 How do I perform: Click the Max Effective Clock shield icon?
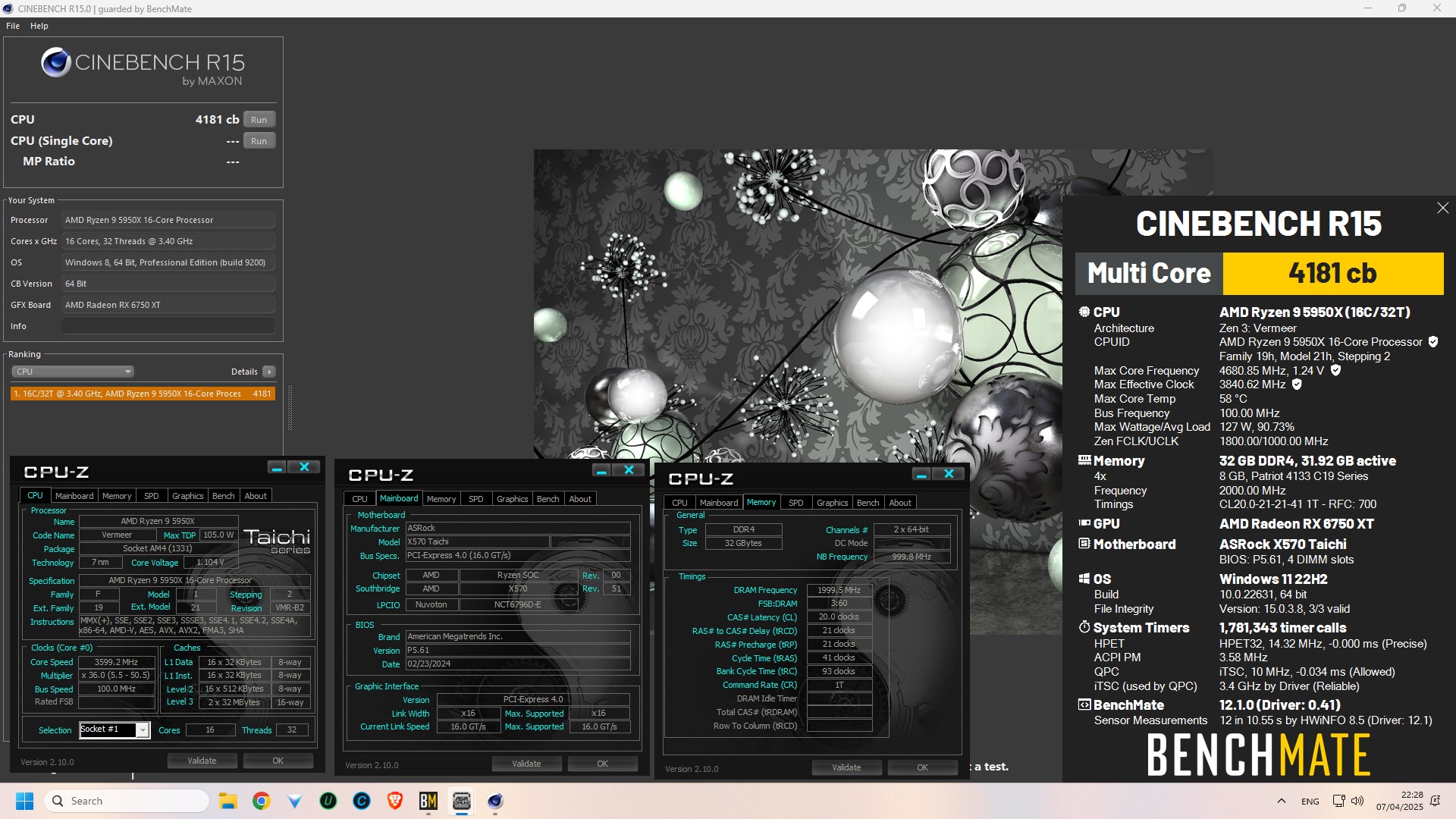(1297, 384)
